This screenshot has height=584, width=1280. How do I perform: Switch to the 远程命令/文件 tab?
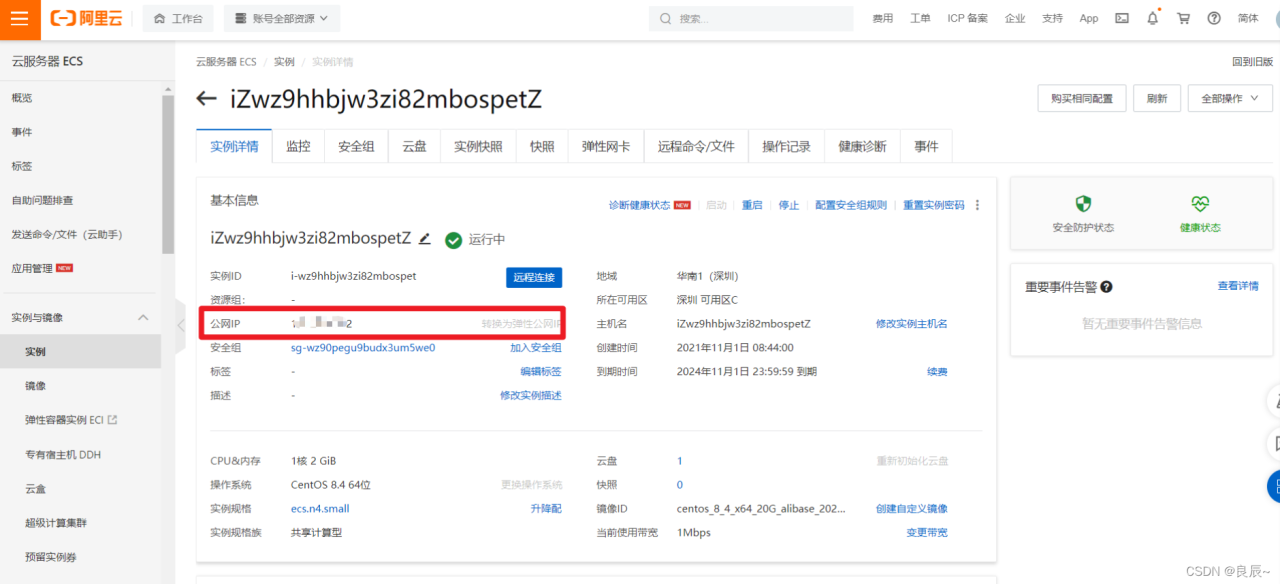(696, 146)
